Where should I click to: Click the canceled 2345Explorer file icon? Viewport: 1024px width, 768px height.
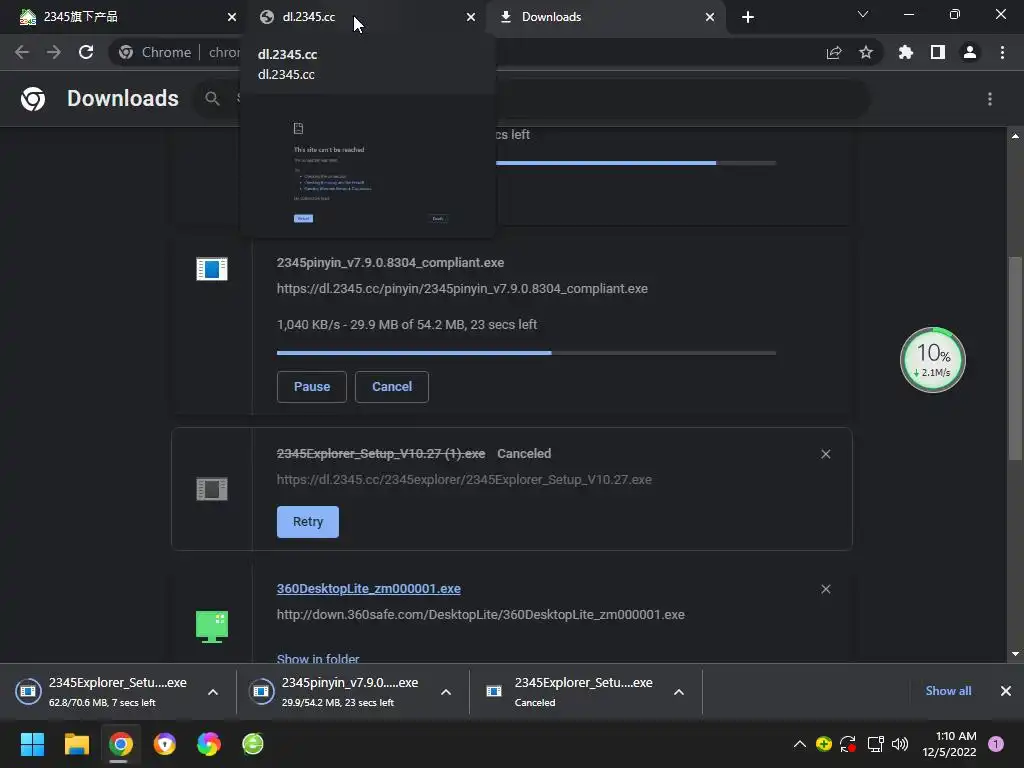[x=212, y=488]
